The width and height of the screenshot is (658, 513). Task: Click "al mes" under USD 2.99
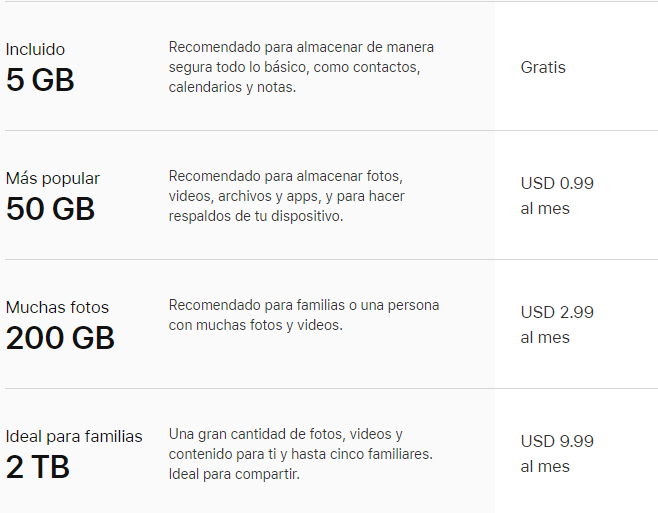[545, 338]
